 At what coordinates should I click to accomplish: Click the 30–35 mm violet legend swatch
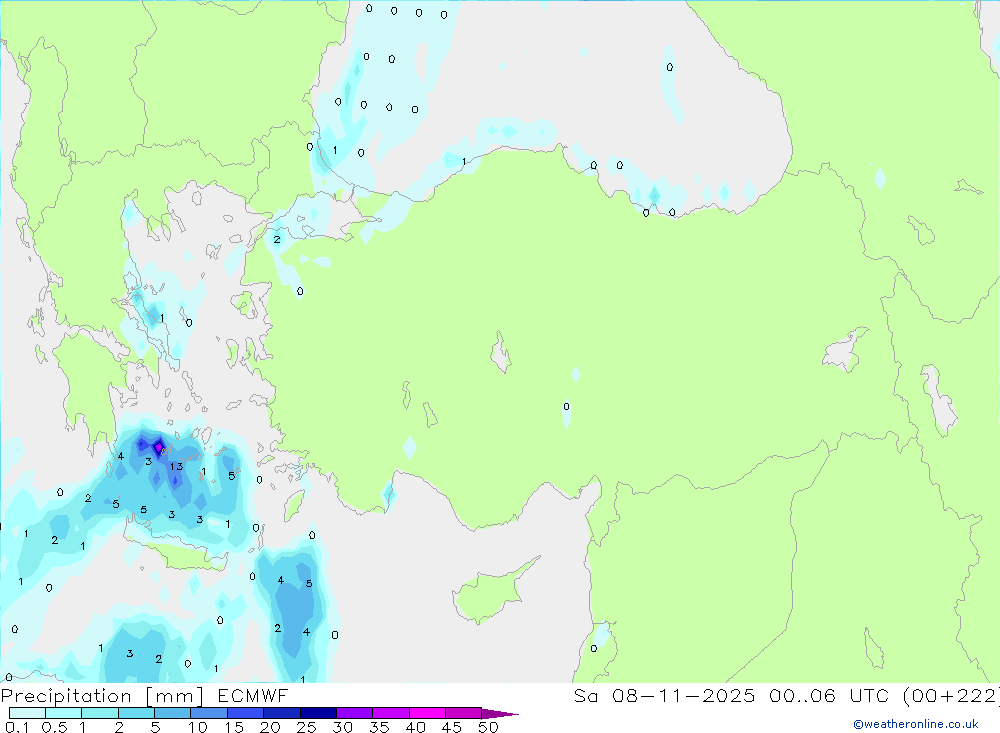[355, 713]
